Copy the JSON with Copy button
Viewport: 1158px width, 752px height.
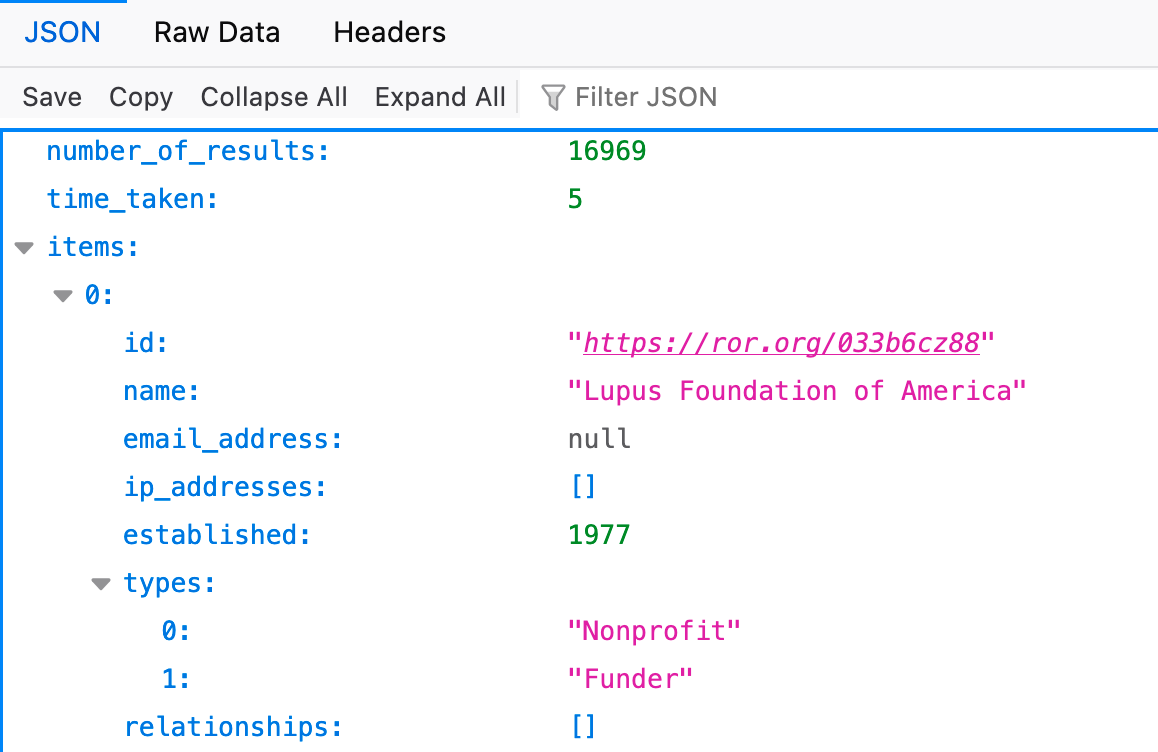click(141, 97)
